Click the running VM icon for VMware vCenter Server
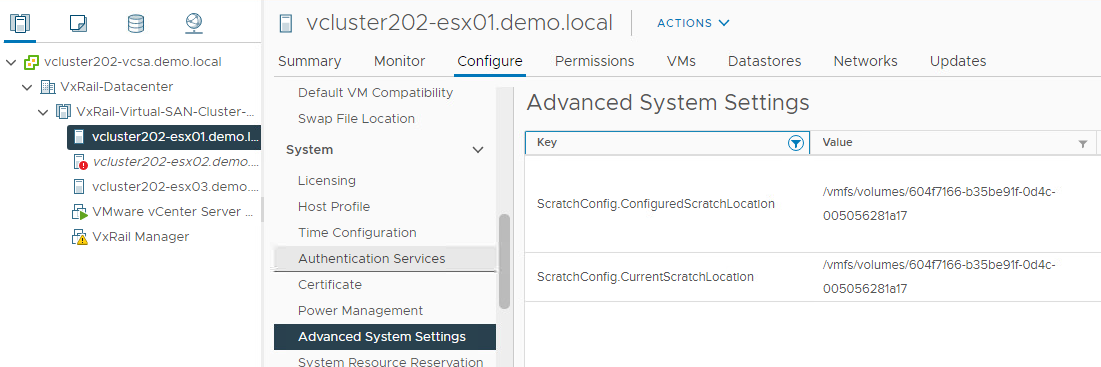1101x367 pixels. pyautogui.click(x=79, y=212)
